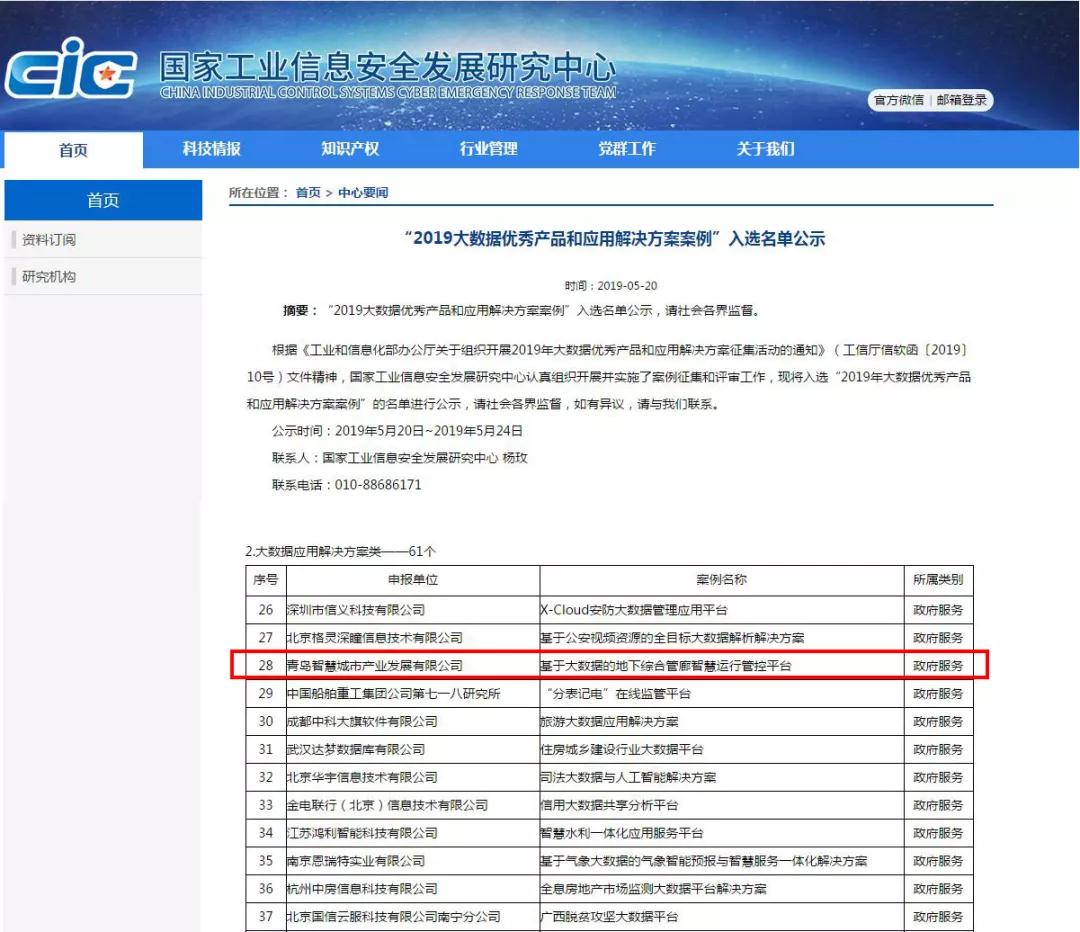Viewport: 1080px width, 932px height.
Task: Open the 知识产权 tab
Action: [350, 149]
